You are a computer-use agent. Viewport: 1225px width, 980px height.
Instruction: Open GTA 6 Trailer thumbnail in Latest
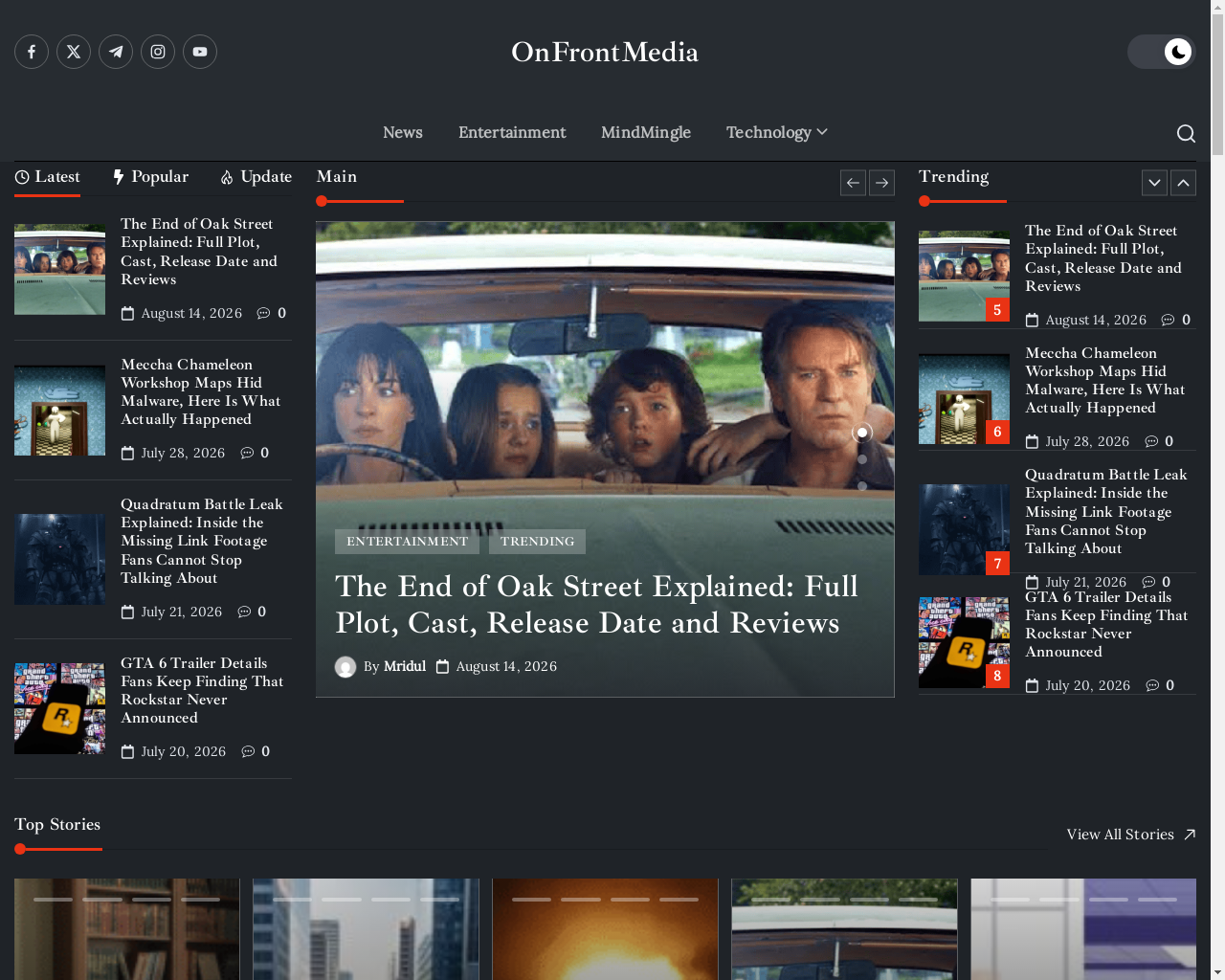[x=59, y=709]
